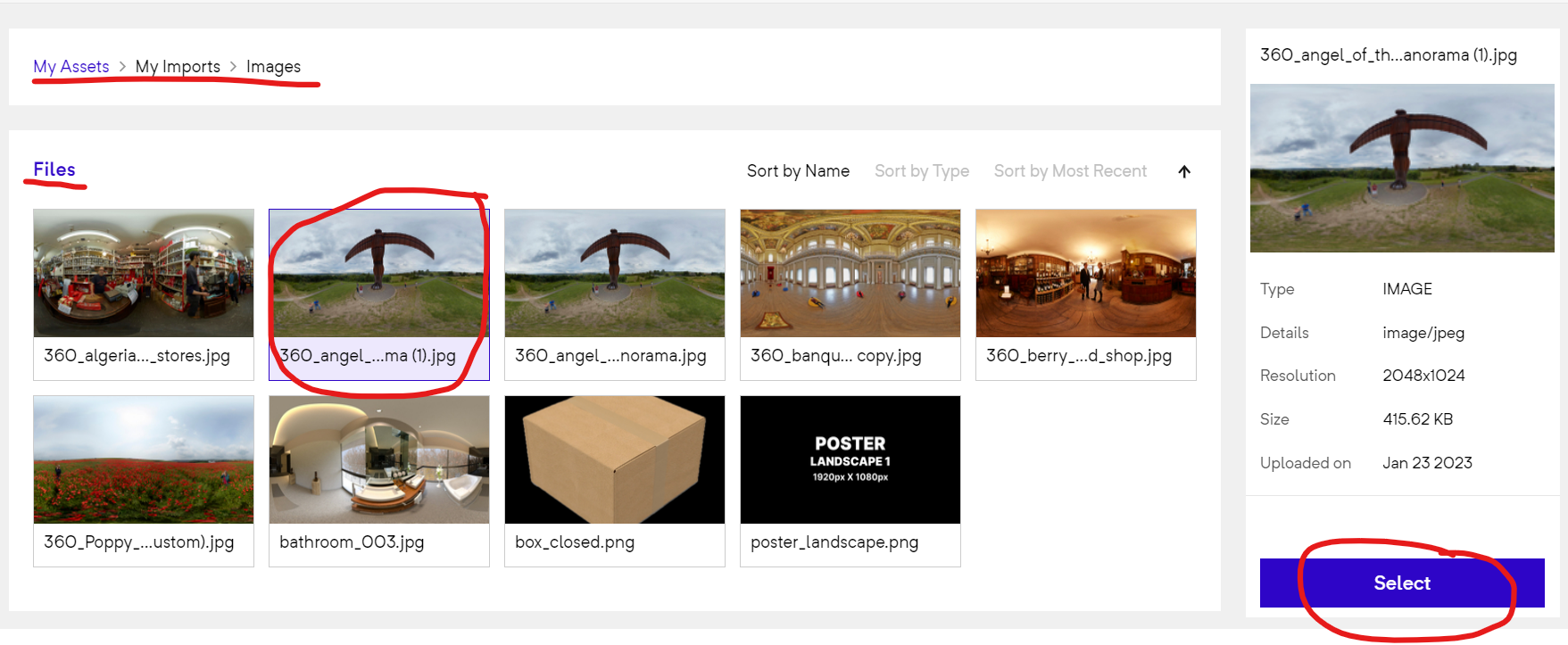Choose the 360_berry shop.jpg thumbnail
Image resolution: width=1568 pixels, height=645 pixels.
click(x=1086, y=274)
